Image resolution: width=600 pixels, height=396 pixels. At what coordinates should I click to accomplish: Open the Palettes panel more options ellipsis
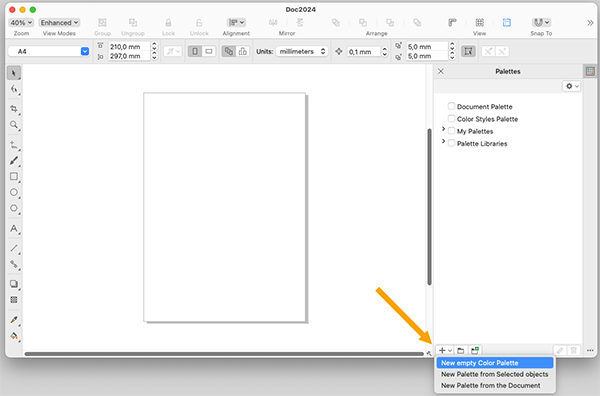[x=590, y=350]
